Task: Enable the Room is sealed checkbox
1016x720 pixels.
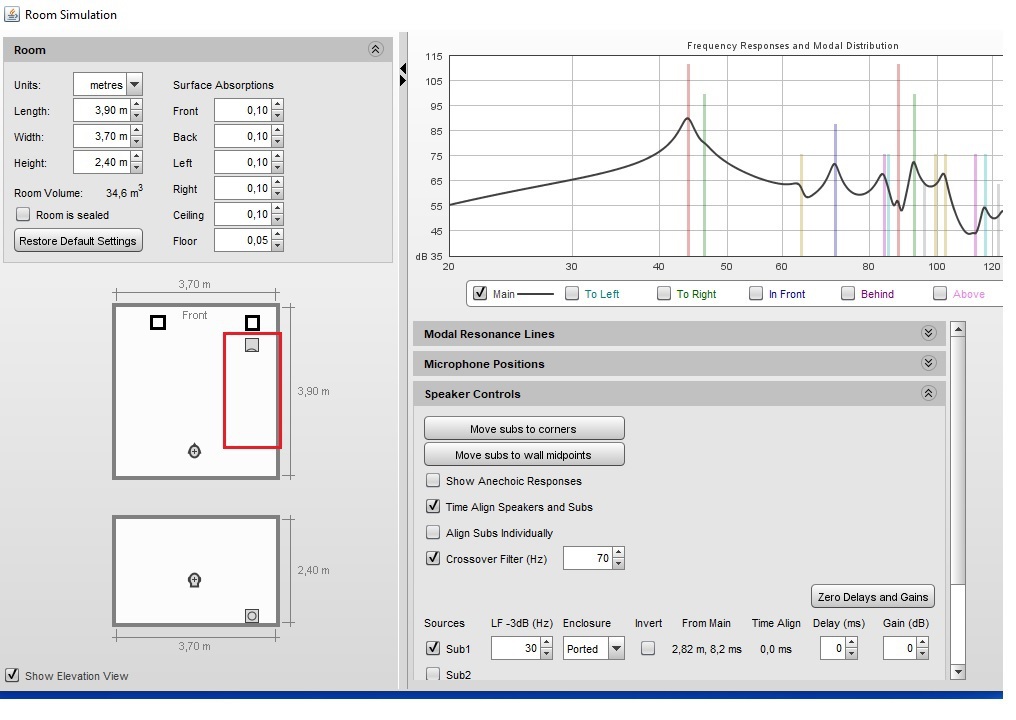Action: (23, 215)
